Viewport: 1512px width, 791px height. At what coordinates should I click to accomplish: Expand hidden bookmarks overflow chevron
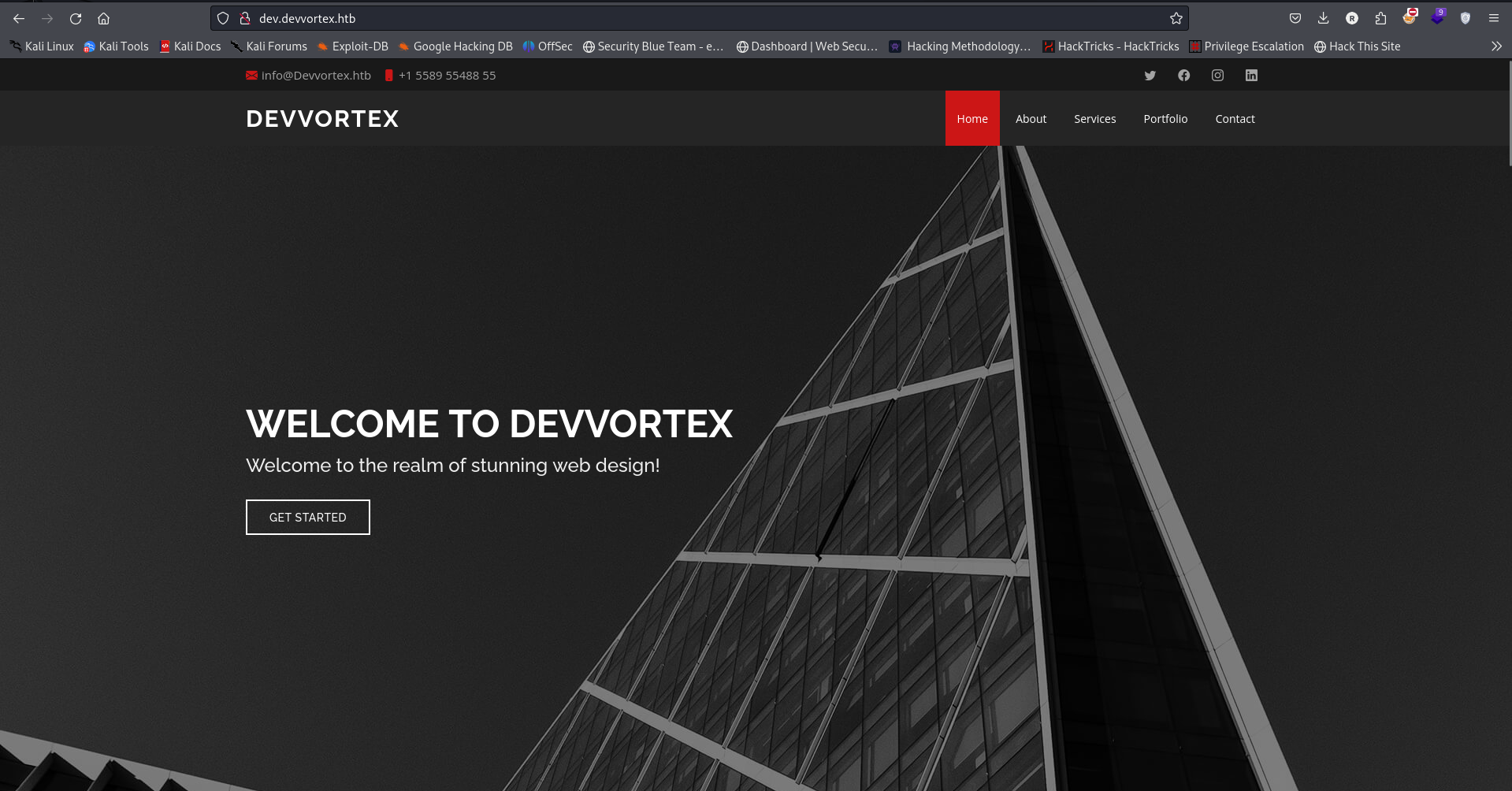point(1496,46)
